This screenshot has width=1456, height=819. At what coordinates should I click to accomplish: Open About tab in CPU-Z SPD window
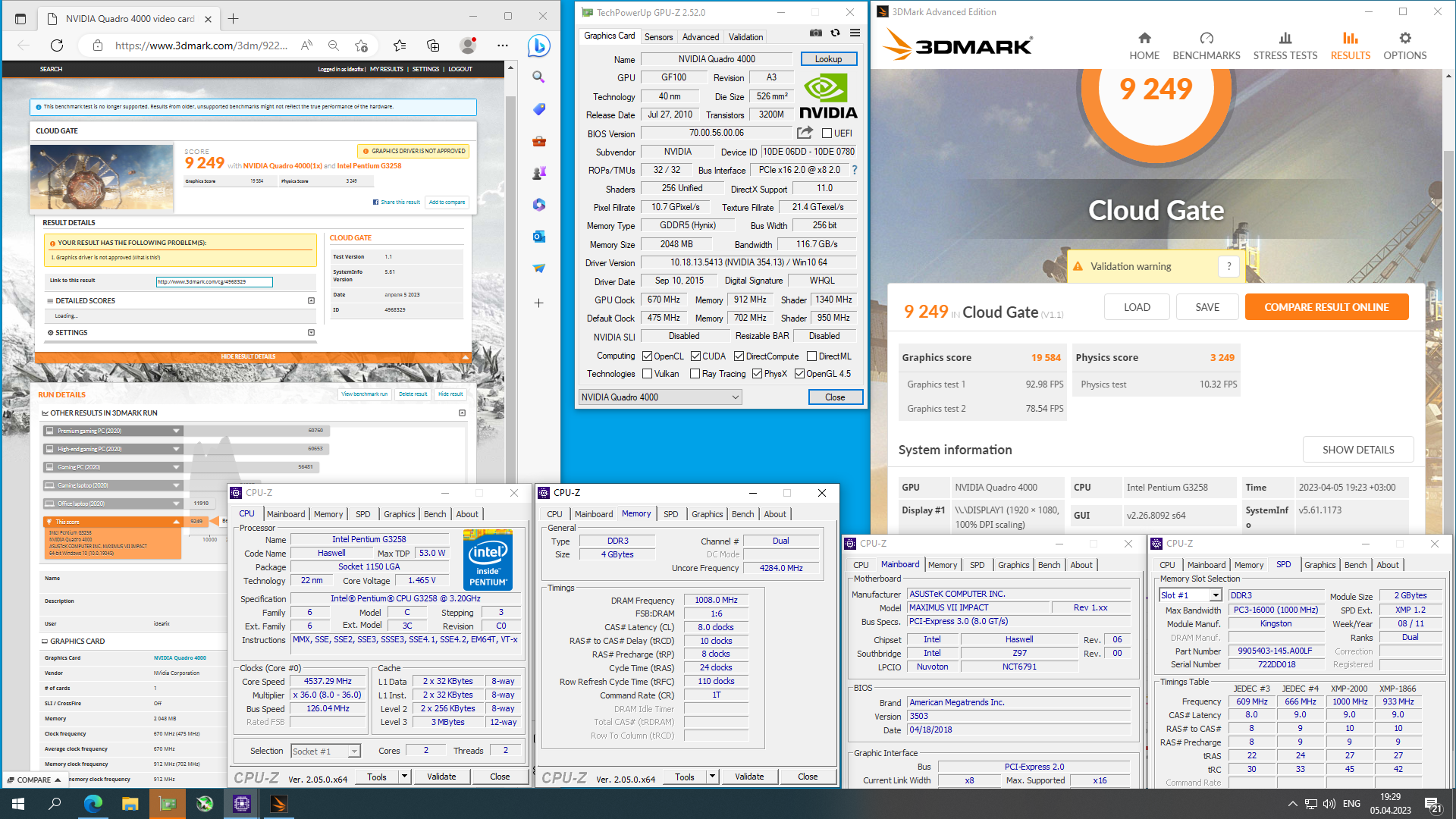pos(1388,565)
